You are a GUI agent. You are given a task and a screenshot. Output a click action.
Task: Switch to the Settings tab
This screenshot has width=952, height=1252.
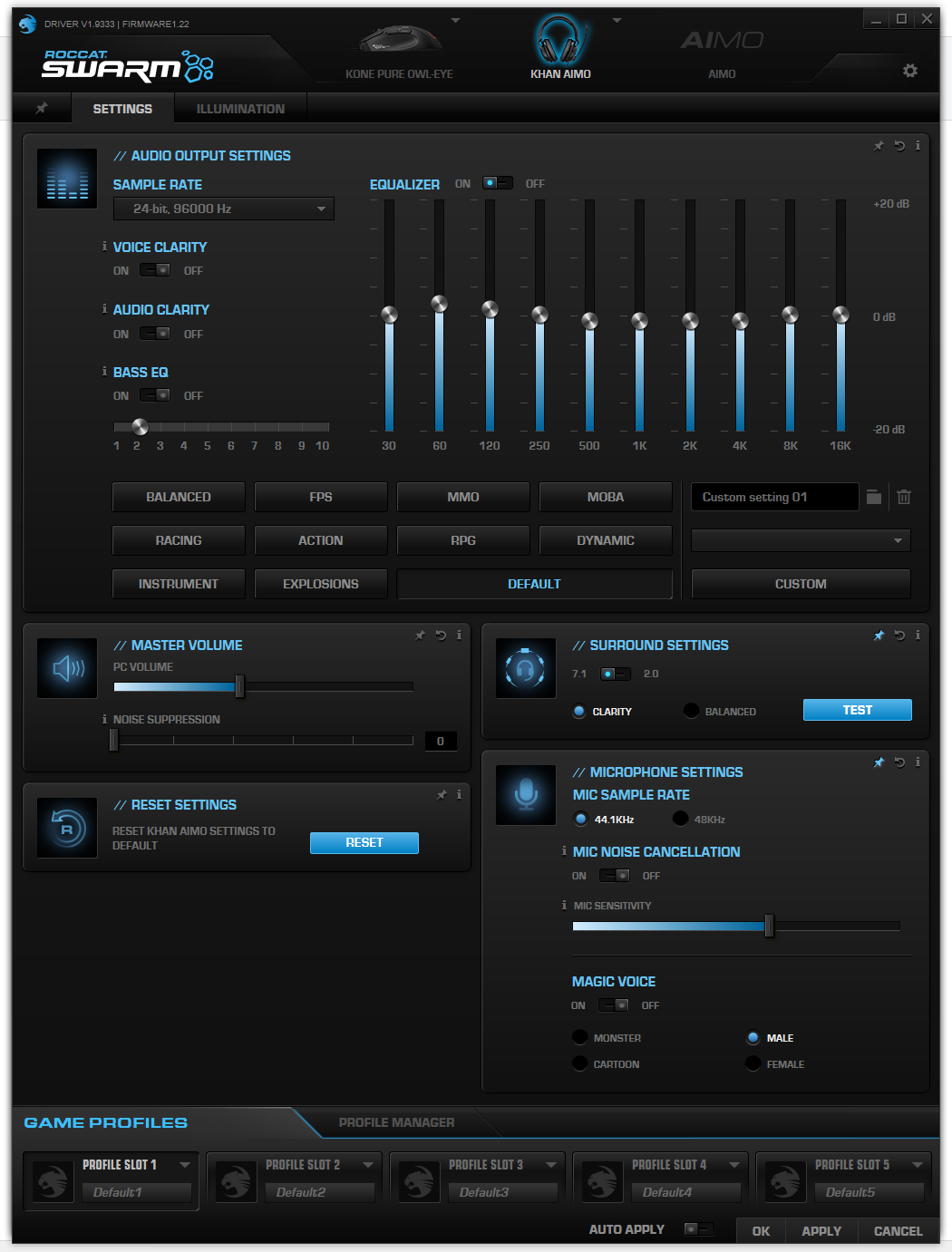pos(122,109)
